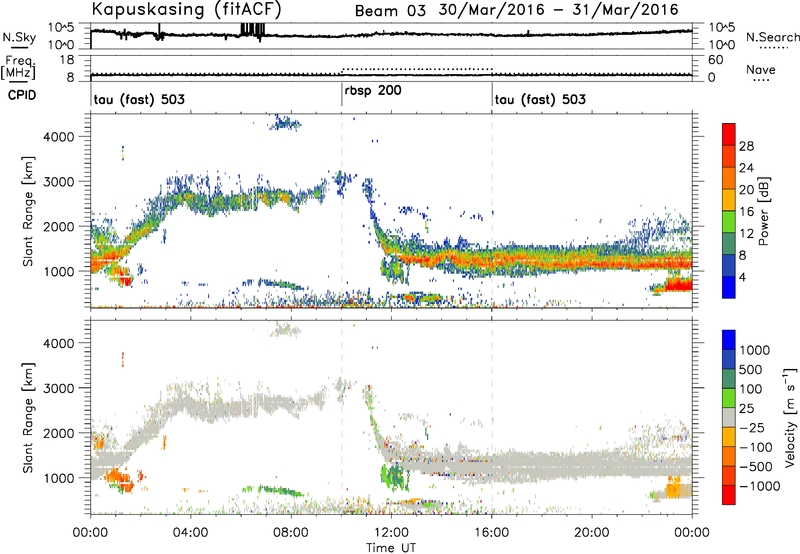
Task: Click the '12:00' time axis tick label
Action: click(391, 533)
